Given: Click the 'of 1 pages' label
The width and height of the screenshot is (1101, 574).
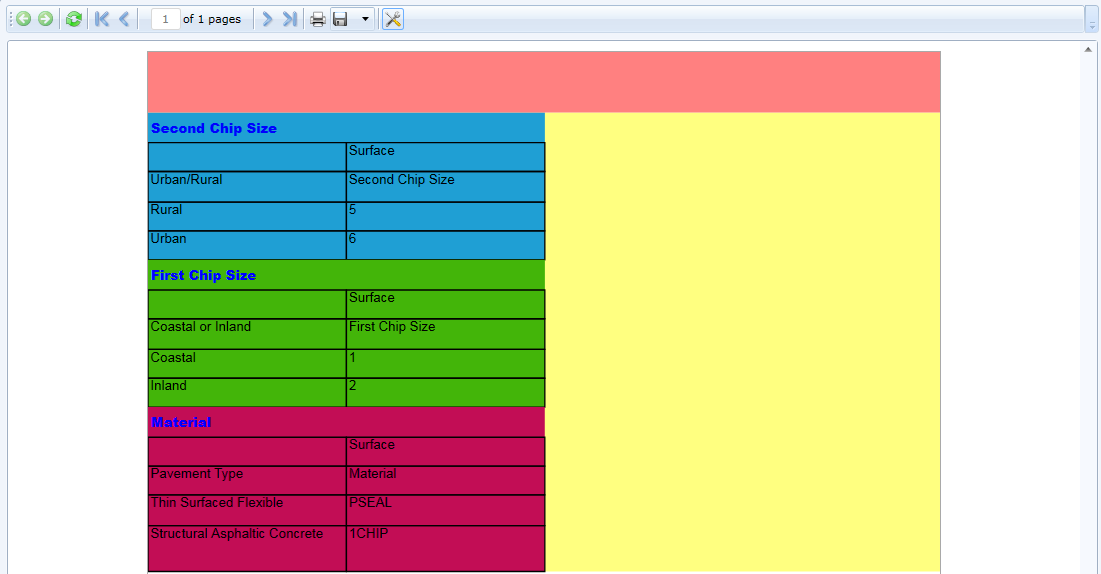Looking at the screenshot, I should [x=212, y=19].
